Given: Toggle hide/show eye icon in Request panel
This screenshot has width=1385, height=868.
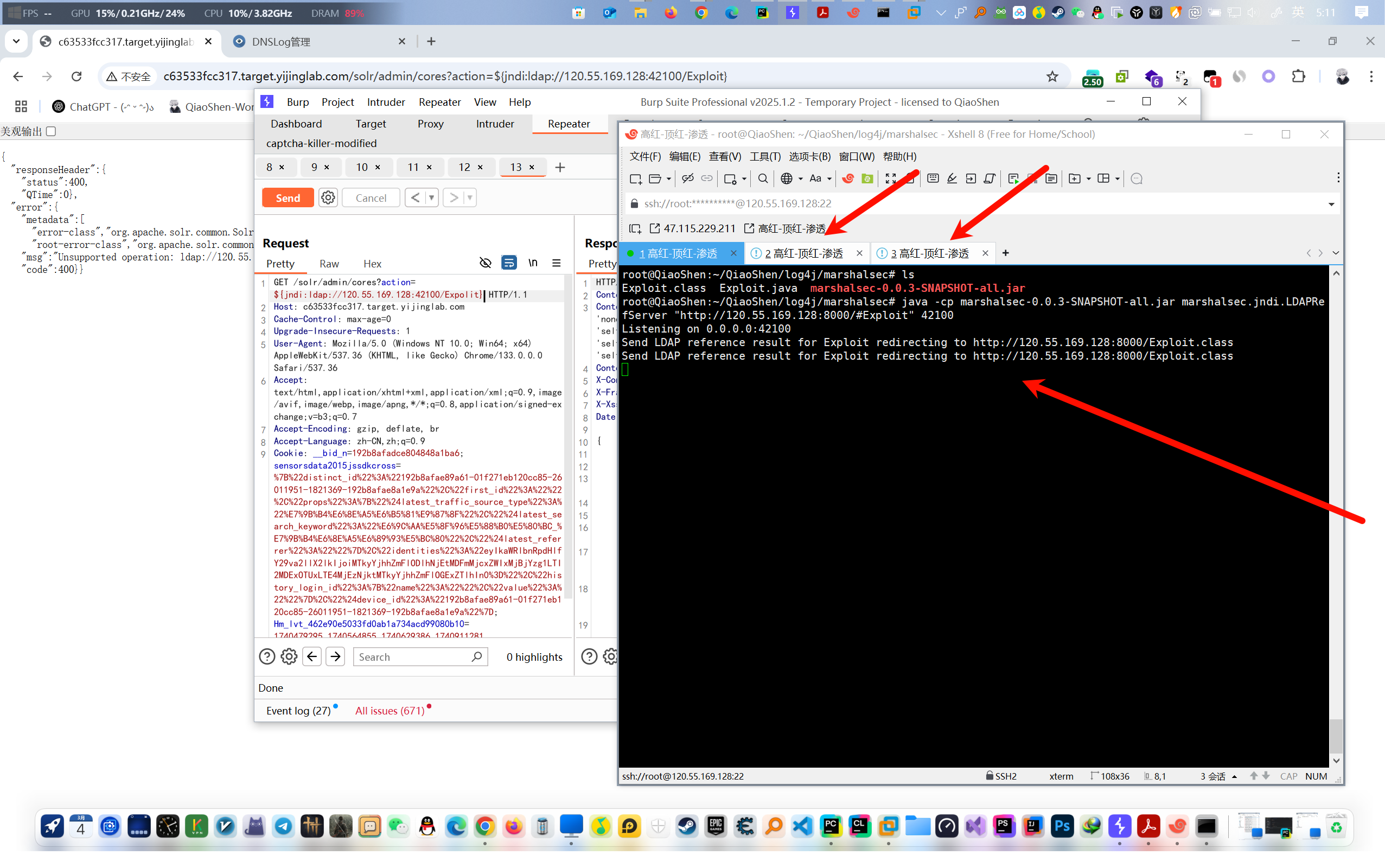Looking at the screenshot, I should [485, 263].
